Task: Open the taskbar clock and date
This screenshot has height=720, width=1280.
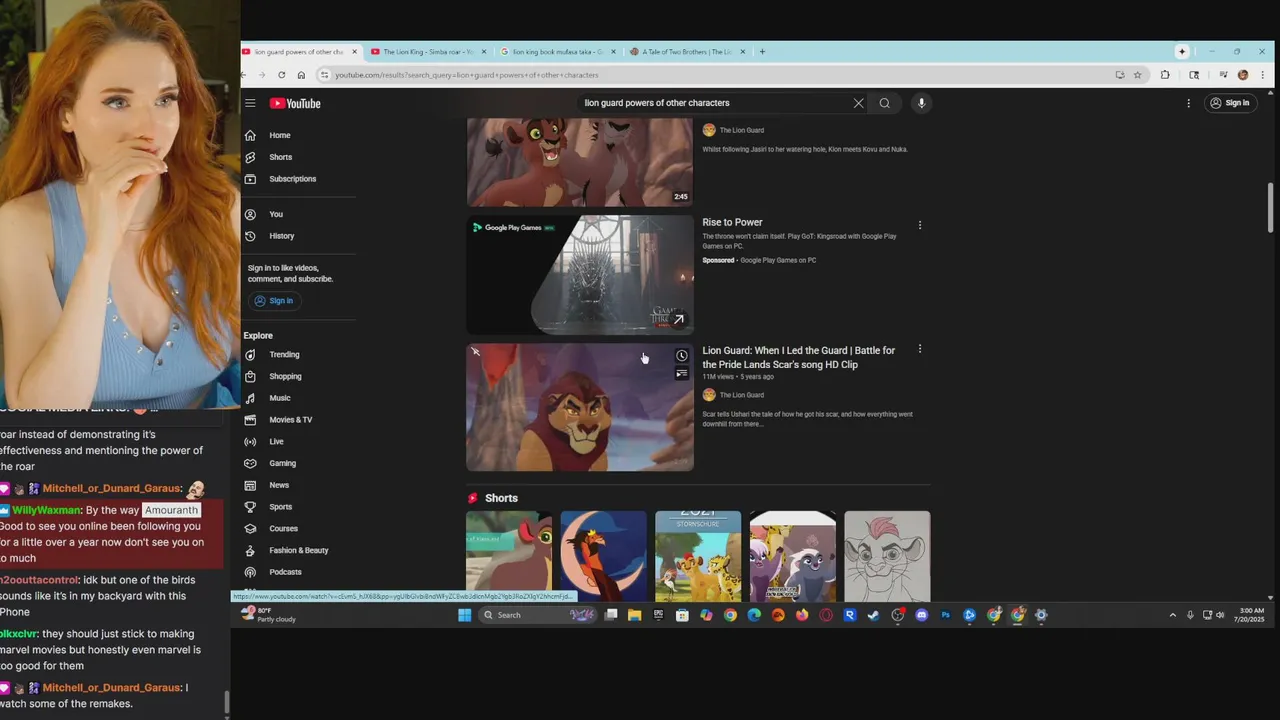Action: (1251, 615)
